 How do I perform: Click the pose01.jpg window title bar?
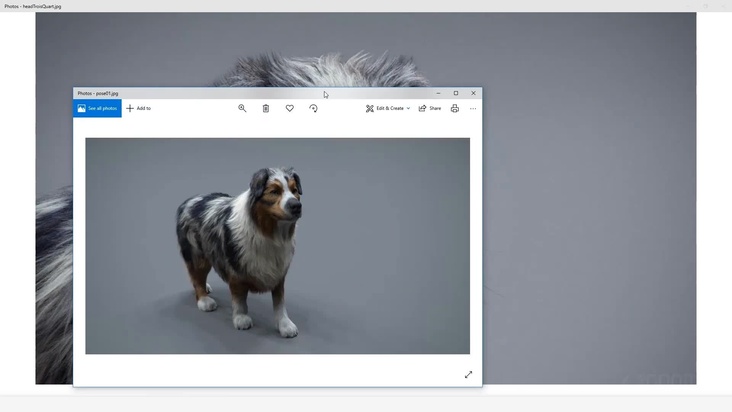click(x=250, y=93)
